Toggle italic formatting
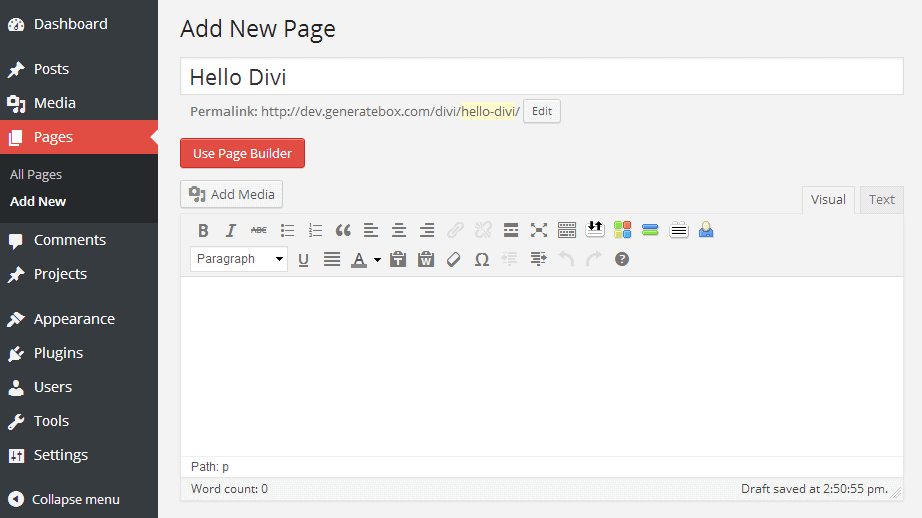Screen dimensions: 922x518 pyautogui.click(x=230, y=230)
